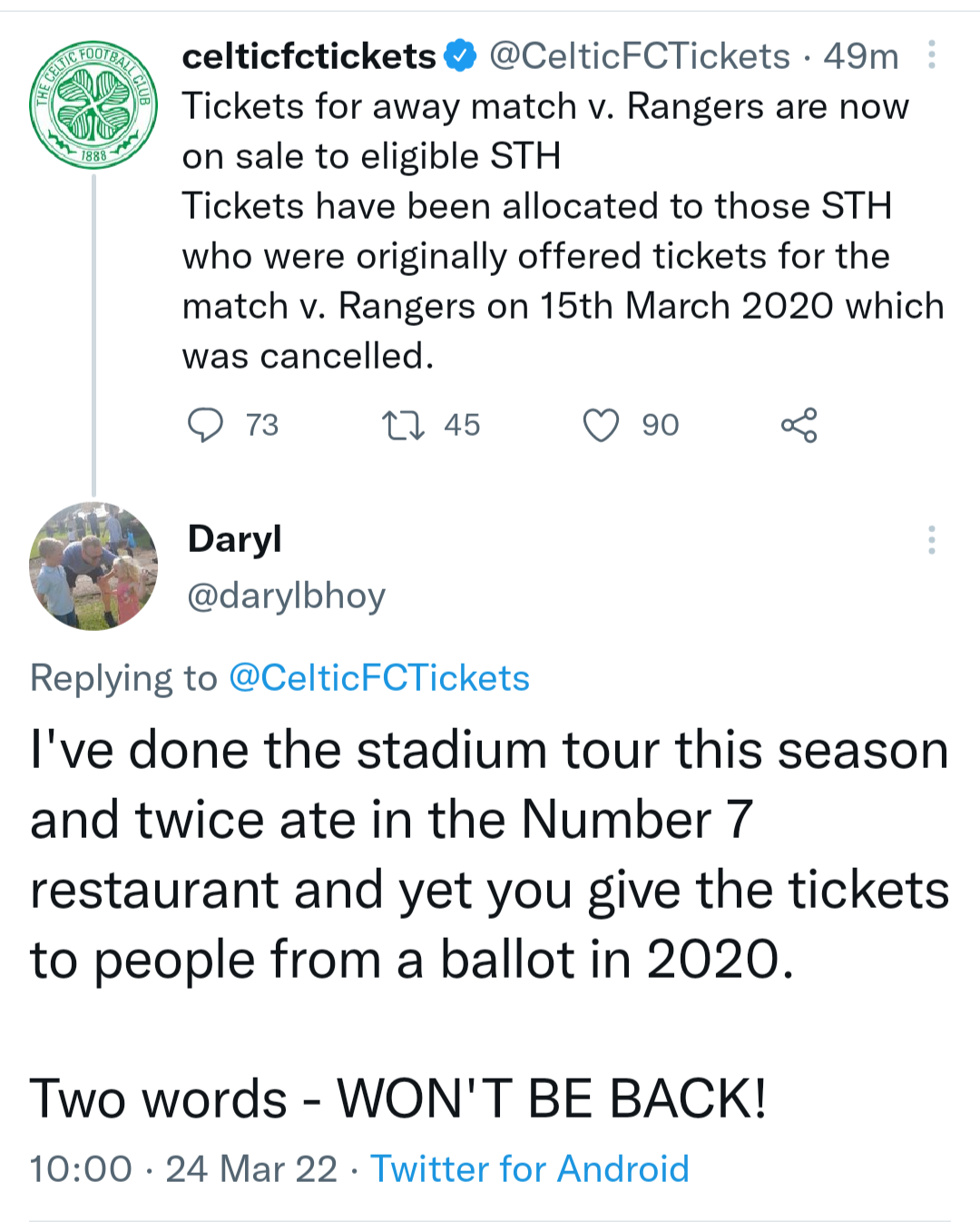Click the 73 replies count
980x1231 pixels.
[x=262, y=425]
